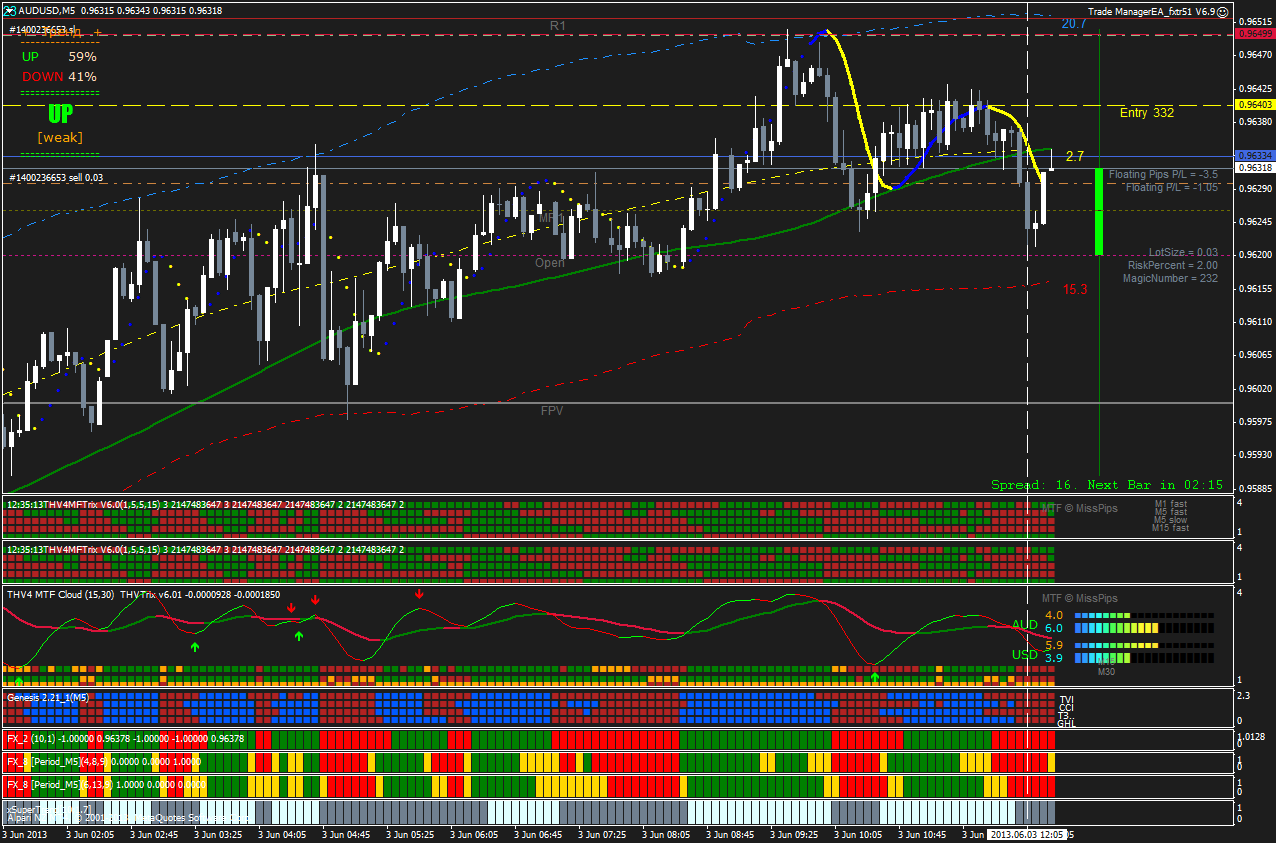Click the M30 label under strength meters
Viewport: 1276px width, 843px height.
point(1106,672)
